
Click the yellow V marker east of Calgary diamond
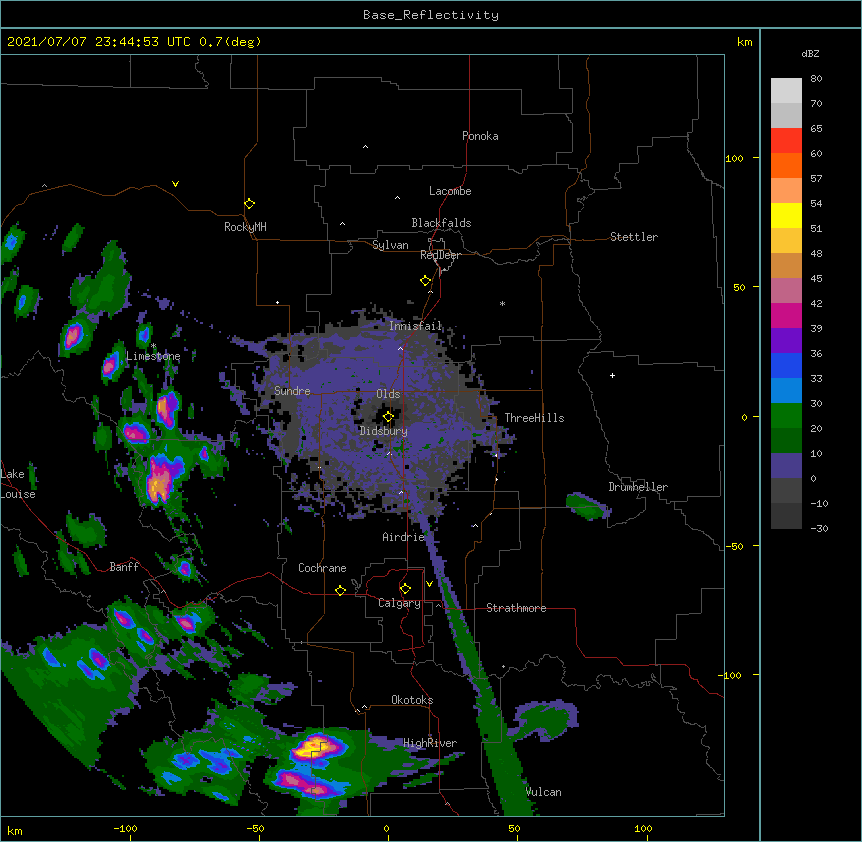(x=429, y=584)
